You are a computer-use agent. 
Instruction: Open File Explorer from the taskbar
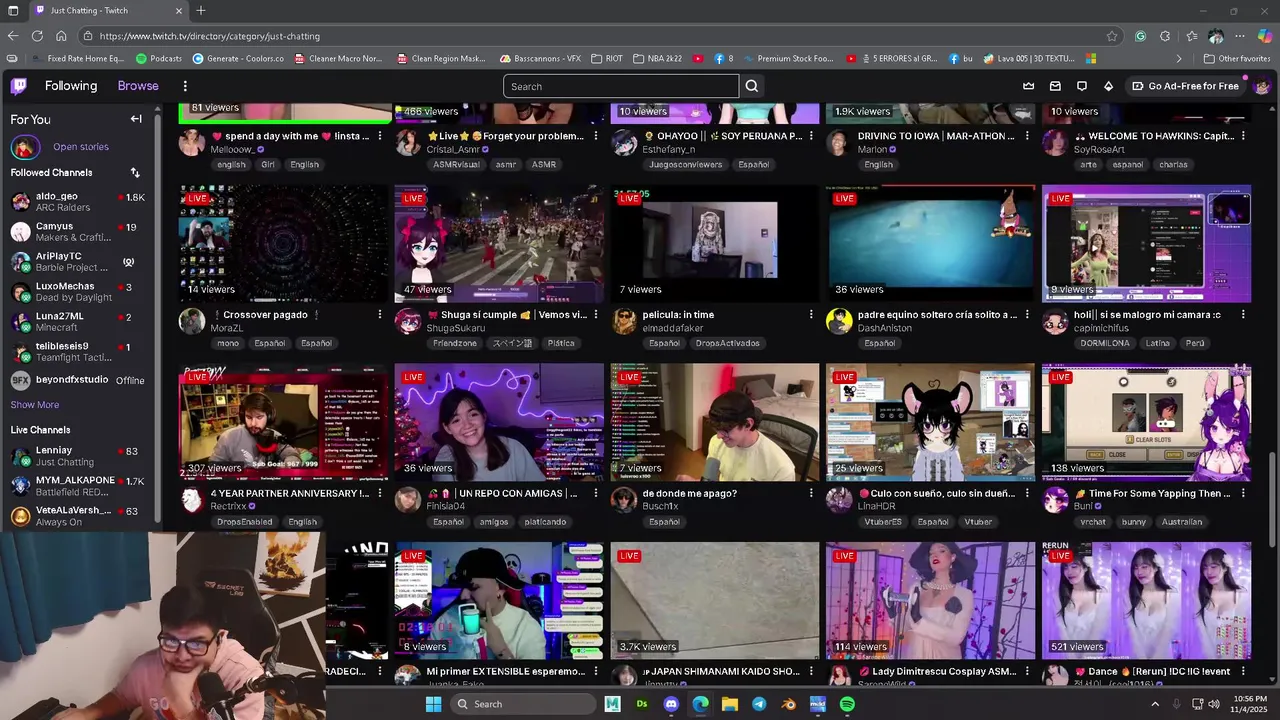pos(730,704)
